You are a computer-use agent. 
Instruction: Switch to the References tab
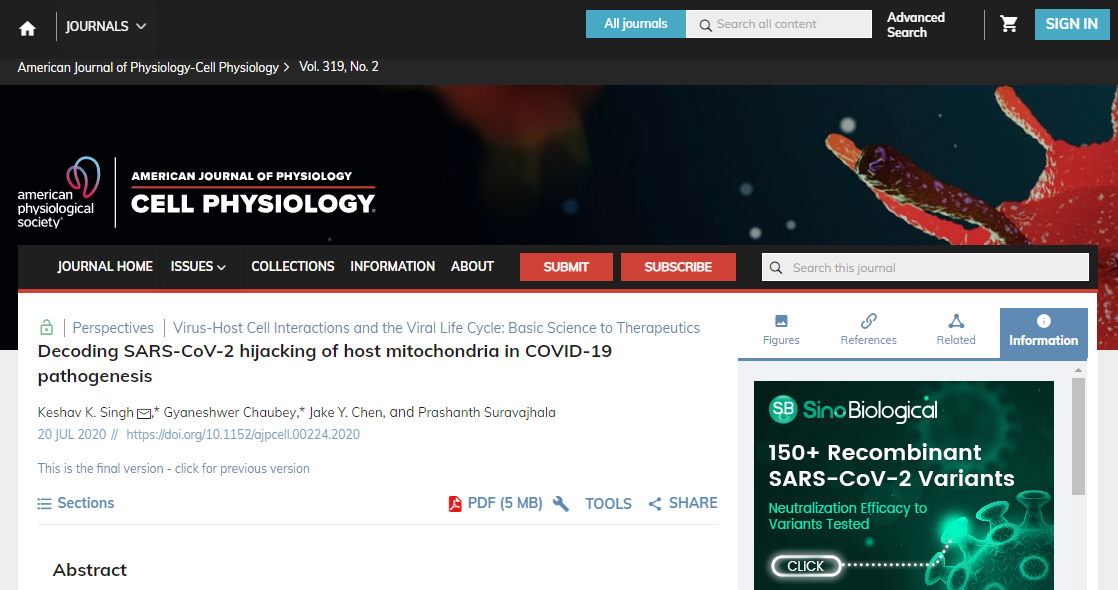868,330
